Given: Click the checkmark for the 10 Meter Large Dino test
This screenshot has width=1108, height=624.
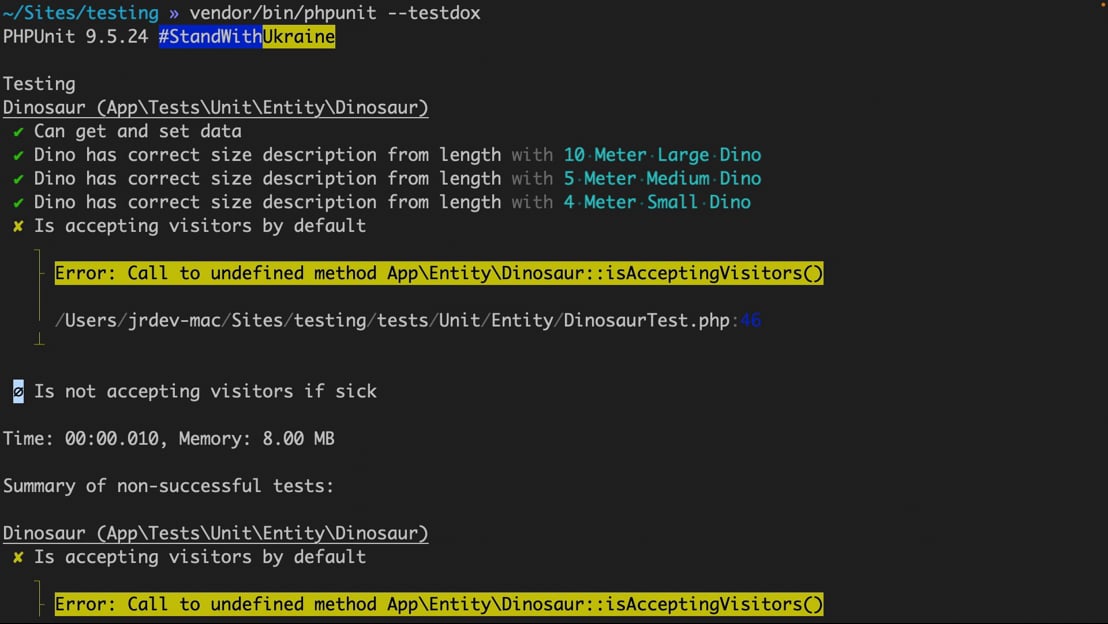Looking at the screenshot, I should 18,155.
